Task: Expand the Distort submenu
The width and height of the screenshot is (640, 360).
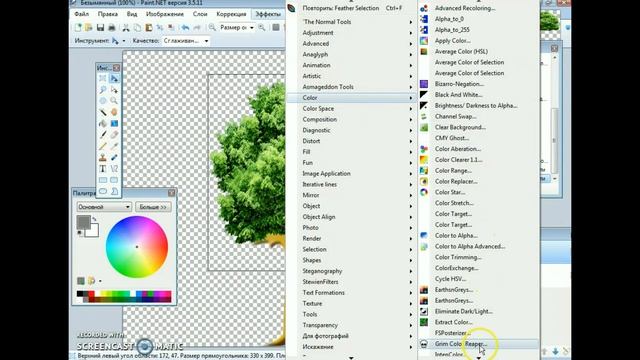Action: click(x=351, y=141)
